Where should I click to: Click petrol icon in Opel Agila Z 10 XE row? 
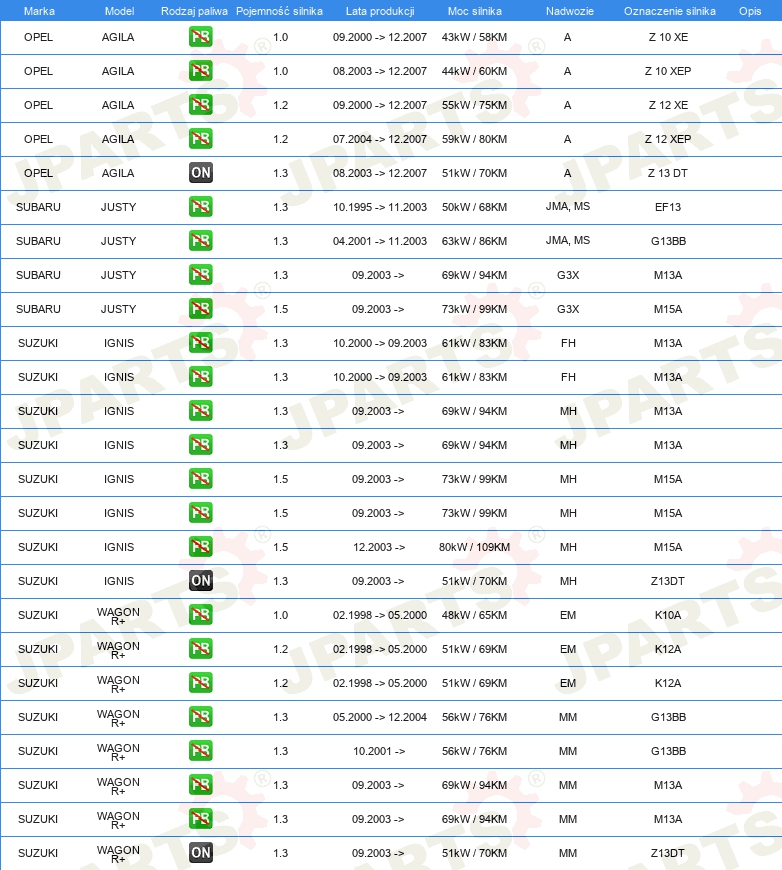200,37
